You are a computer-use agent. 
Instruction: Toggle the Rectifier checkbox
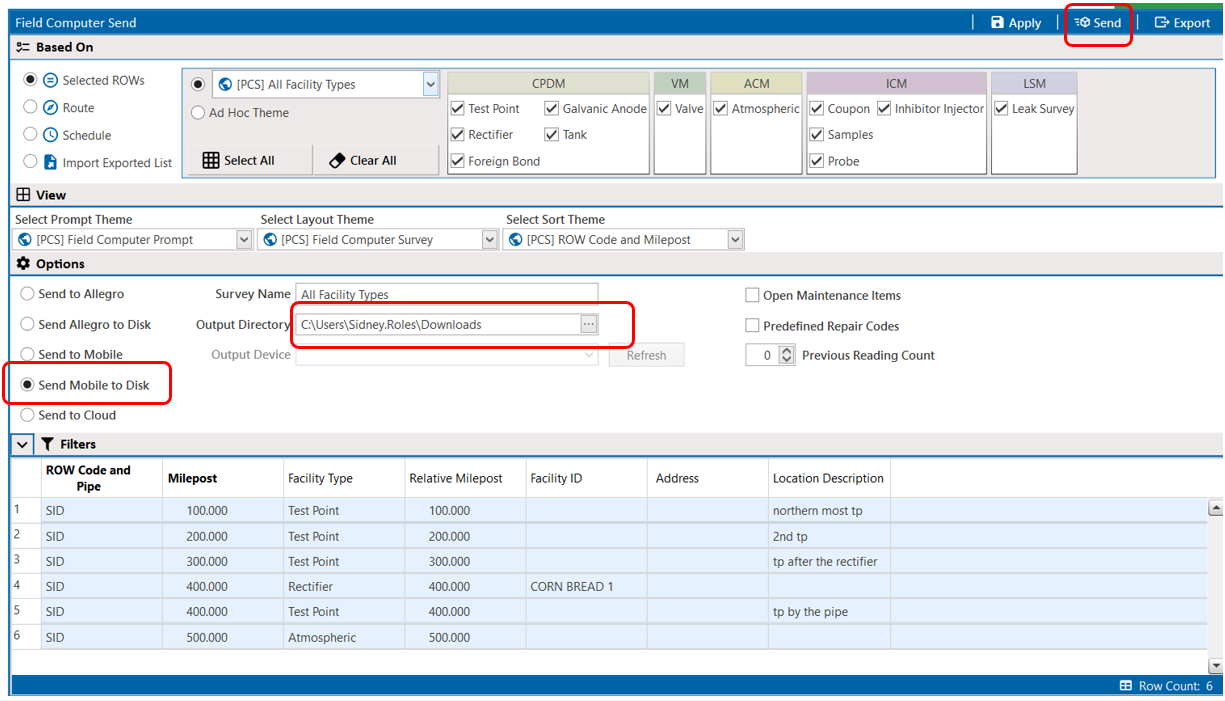click(x=457, y=134)
